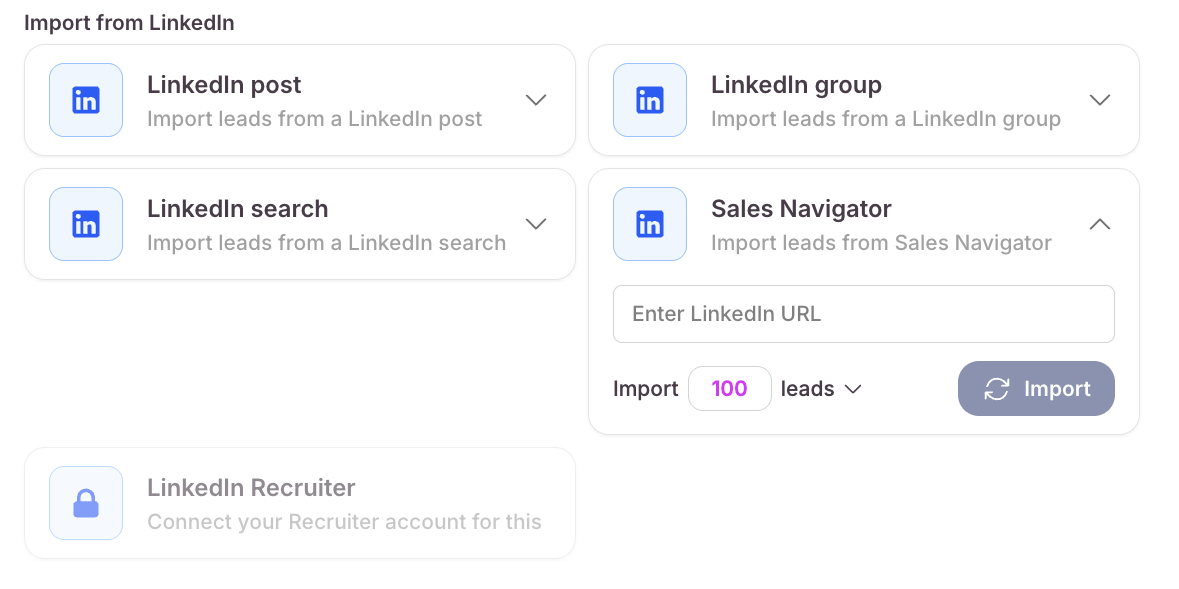Select the LinkedIn post title

click(x=224, y=85)
